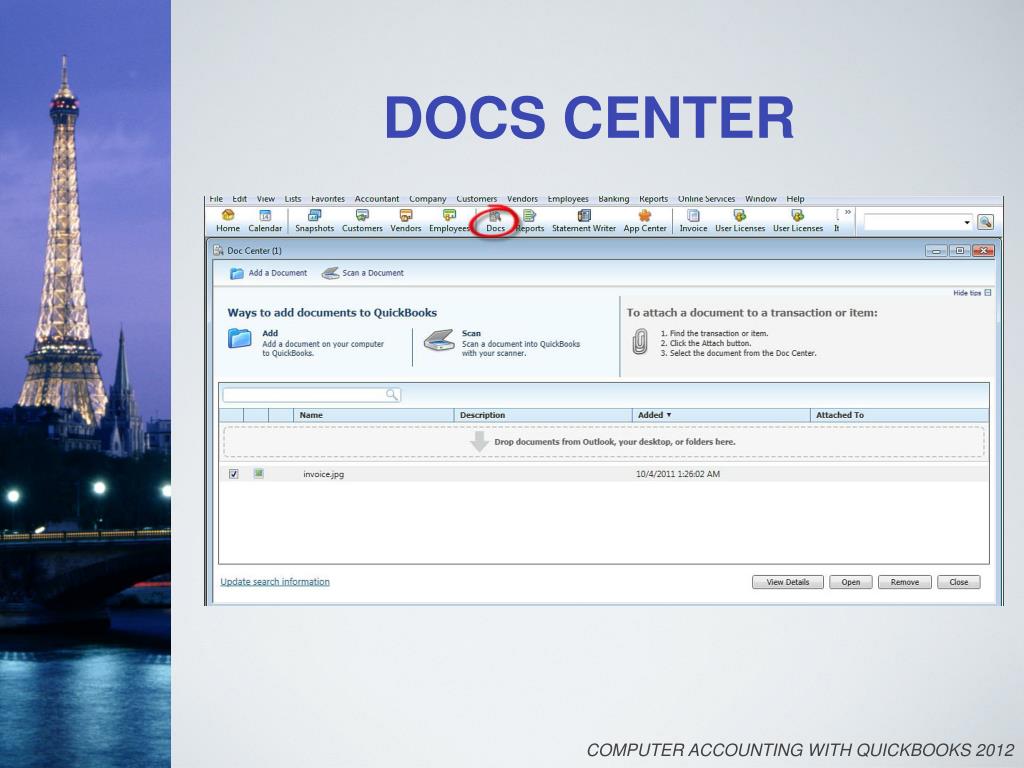Open the Employees menu in the menu bar
1024x768 pixels.
pos(568,199)
